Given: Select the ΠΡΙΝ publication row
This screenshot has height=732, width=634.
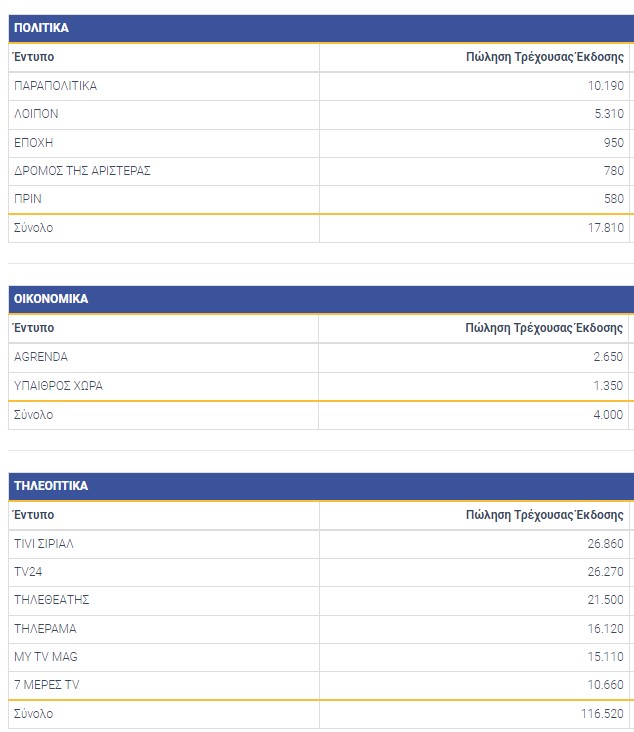Looking at the screenshot, I should tap(28, 199).
